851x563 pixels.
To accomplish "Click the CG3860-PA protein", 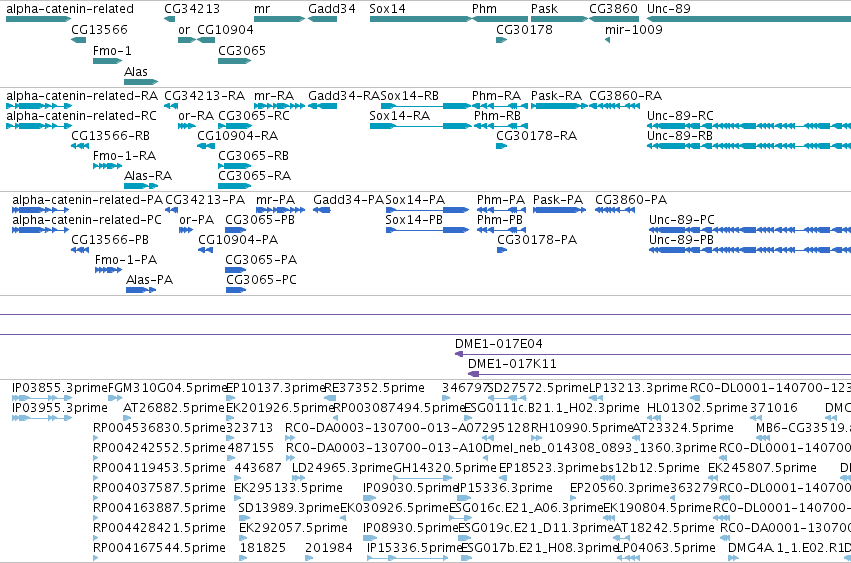I will 615,210.
